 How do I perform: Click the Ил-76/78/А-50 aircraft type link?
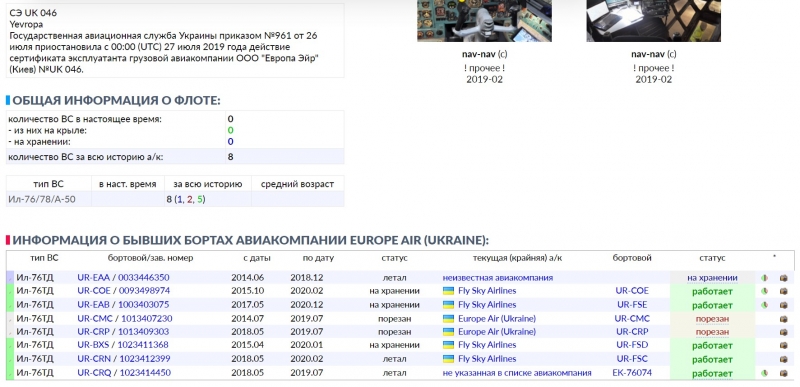pyautogui.click(x=41, y=199)
